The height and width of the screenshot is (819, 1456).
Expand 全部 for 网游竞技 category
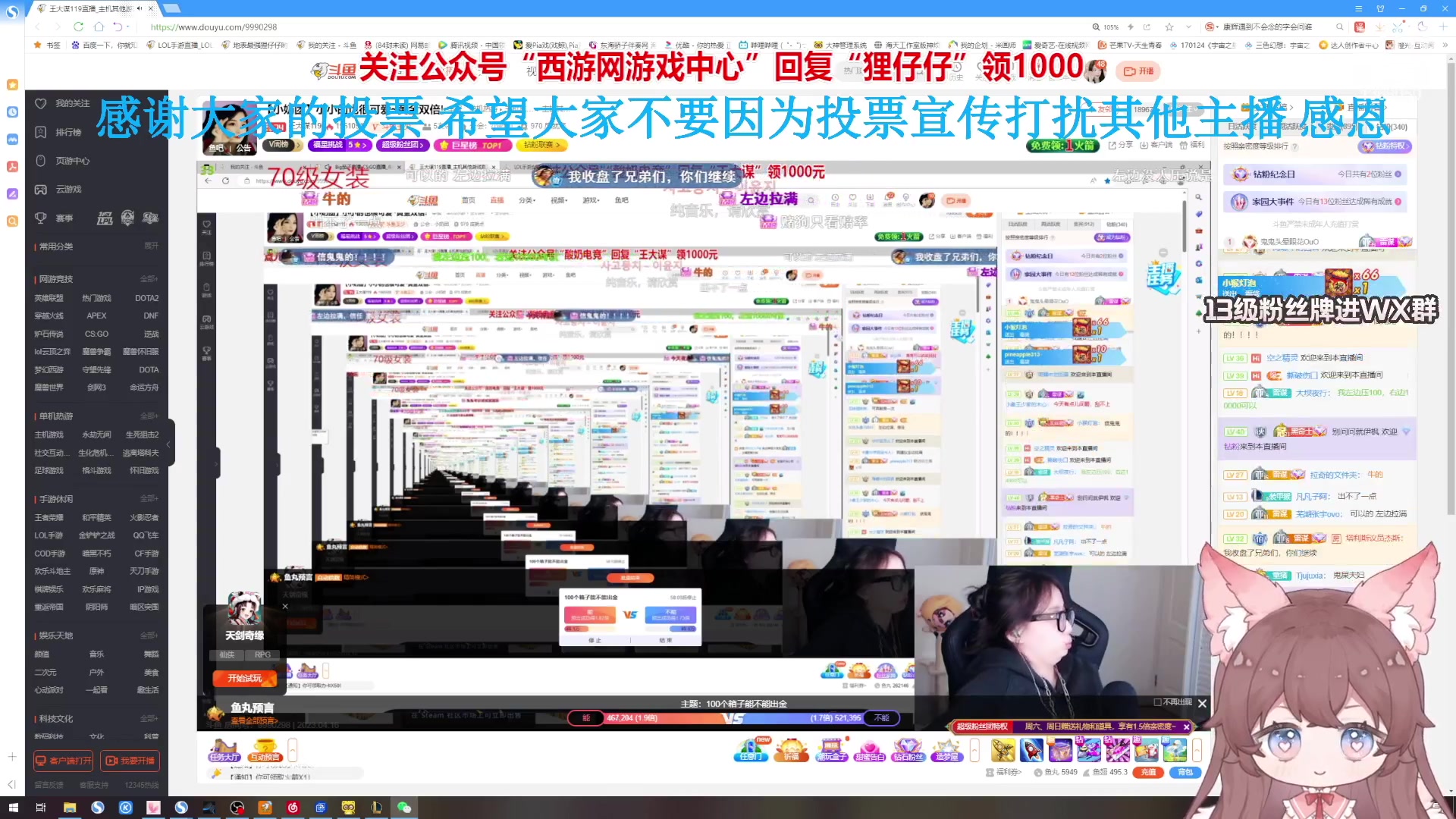[x=149, y=279]
